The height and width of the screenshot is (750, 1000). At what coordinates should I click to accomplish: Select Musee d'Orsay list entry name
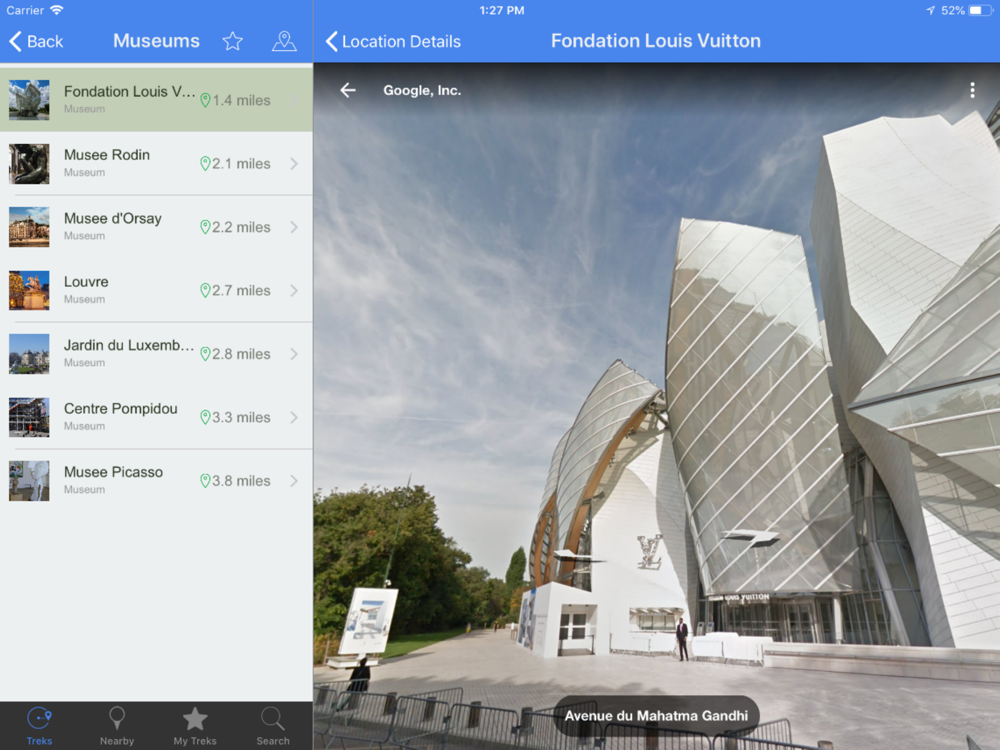click(113, 218)
